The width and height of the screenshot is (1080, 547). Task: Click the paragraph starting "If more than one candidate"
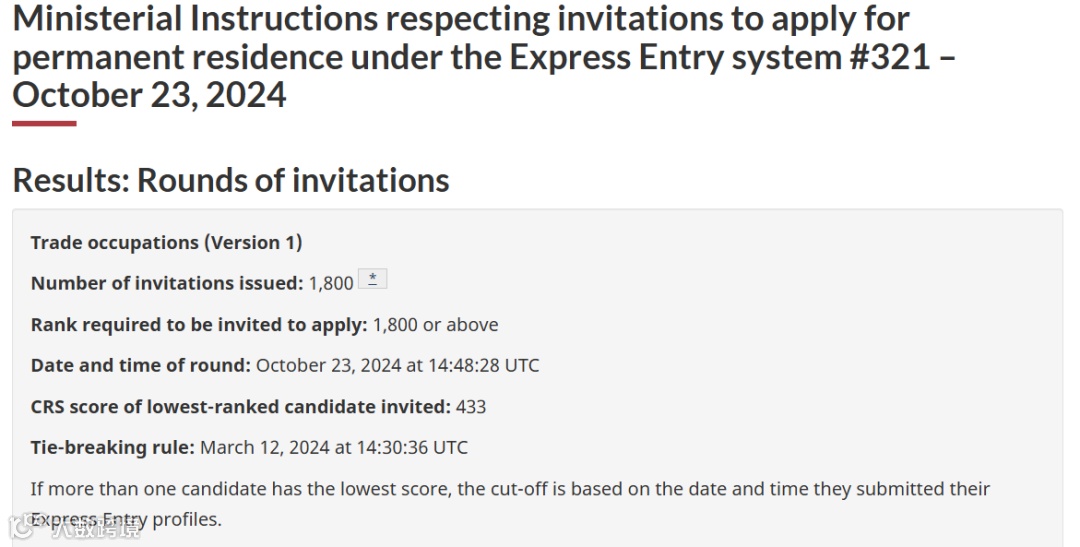coord(510,489)
